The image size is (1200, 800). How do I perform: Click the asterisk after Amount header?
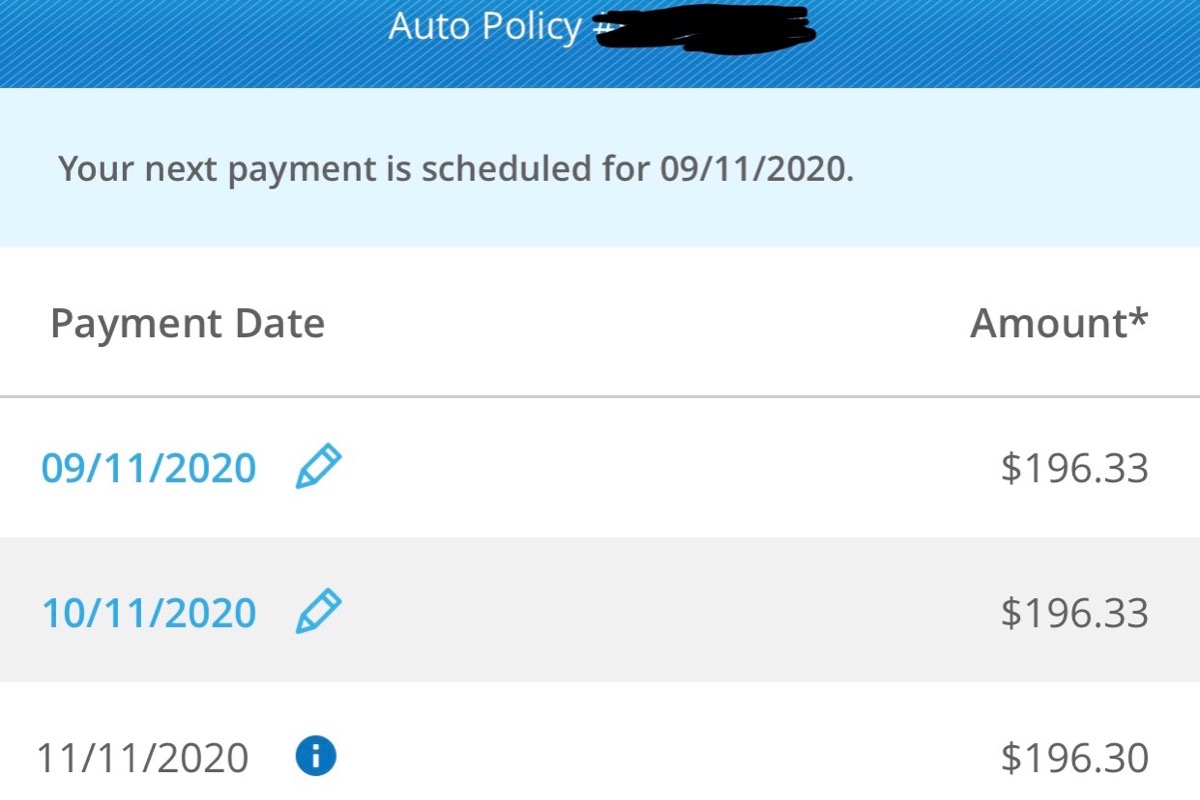pyautogui.click(x=1139, y=318)
